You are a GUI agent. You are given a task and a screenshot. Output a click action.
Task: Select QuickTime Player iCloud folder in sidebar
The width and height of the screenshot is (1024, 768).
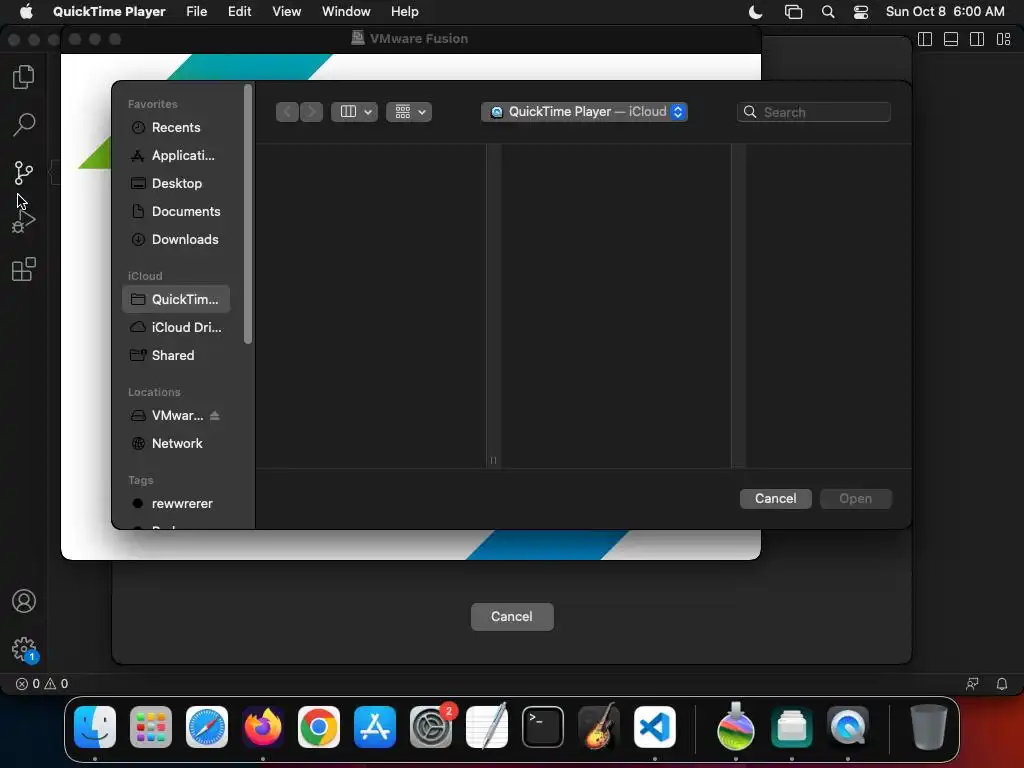(176, 299)
